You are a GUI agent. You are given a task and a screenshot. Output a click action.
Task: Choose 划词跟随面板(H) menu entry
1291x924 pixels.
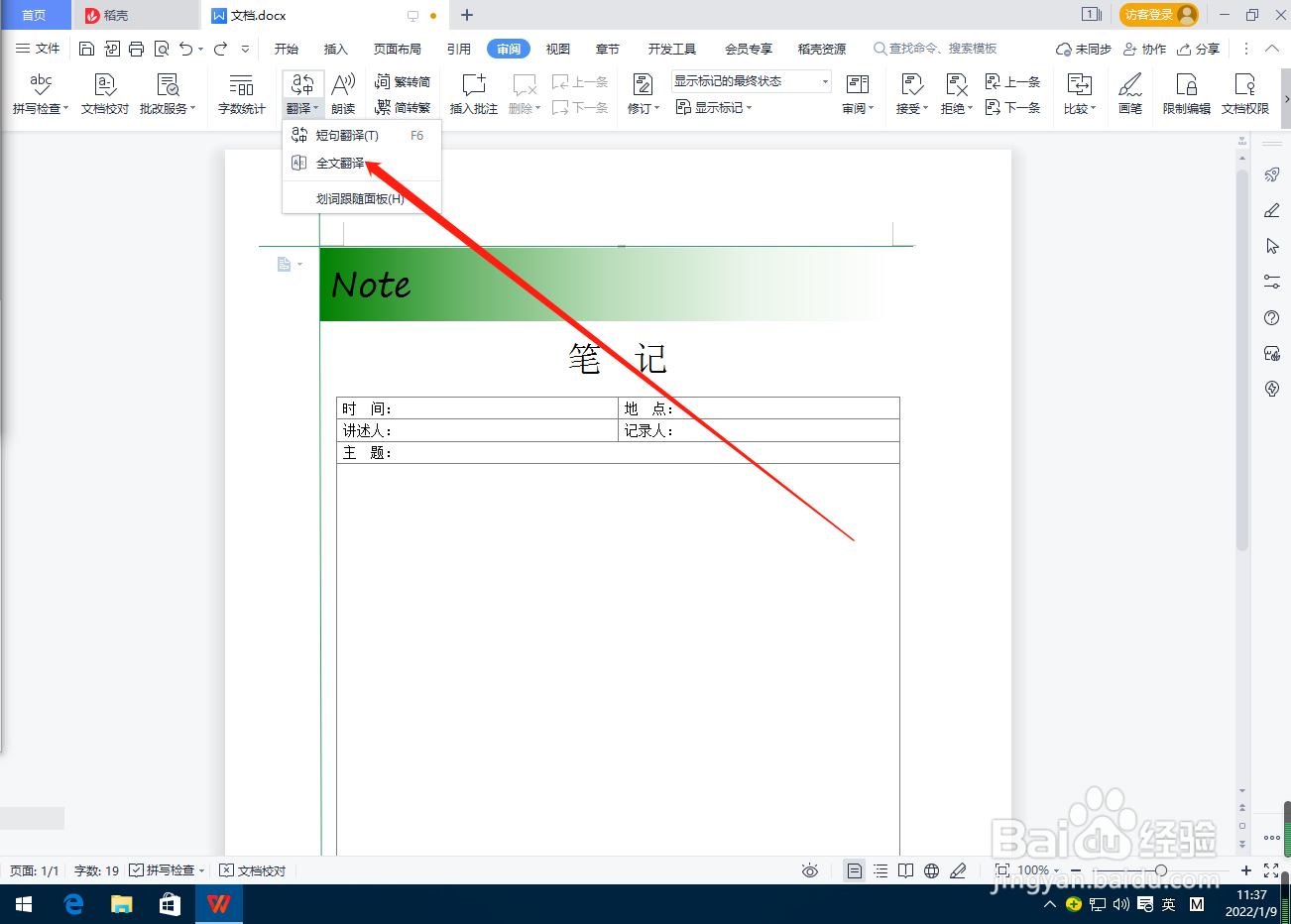tap(362, 198)
